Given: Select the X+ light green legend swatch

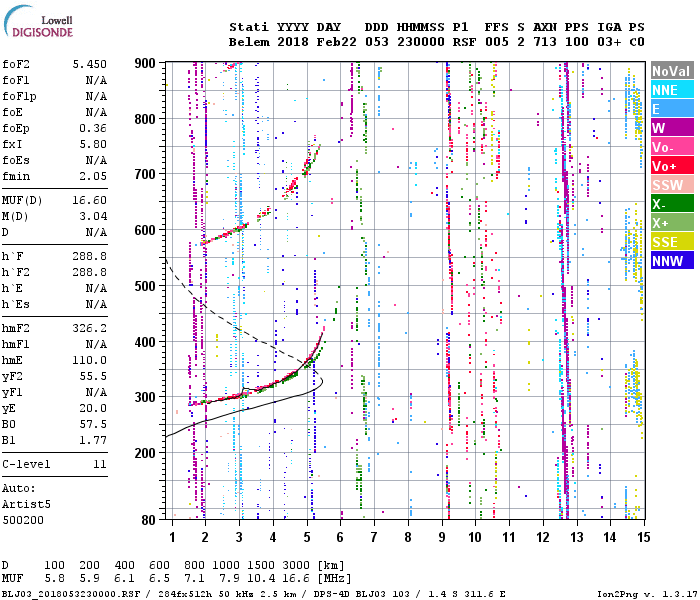Looking at the screenshot, I should point(672,223).
